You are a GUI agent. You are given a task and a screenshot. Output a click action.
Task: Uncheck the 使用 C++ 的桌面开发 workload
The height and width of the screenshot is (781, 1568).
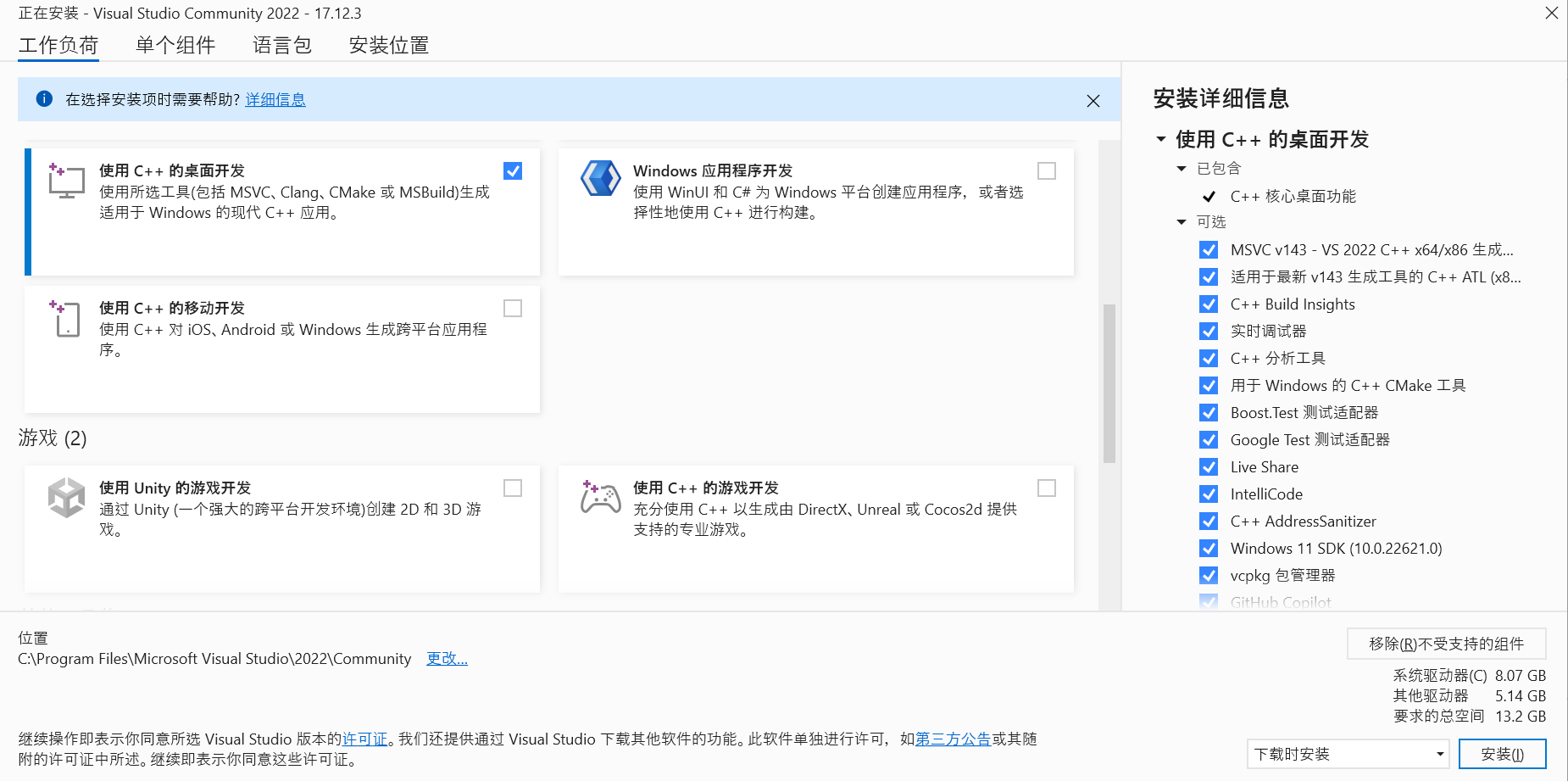pyautogui.click(x=512, y=170)
